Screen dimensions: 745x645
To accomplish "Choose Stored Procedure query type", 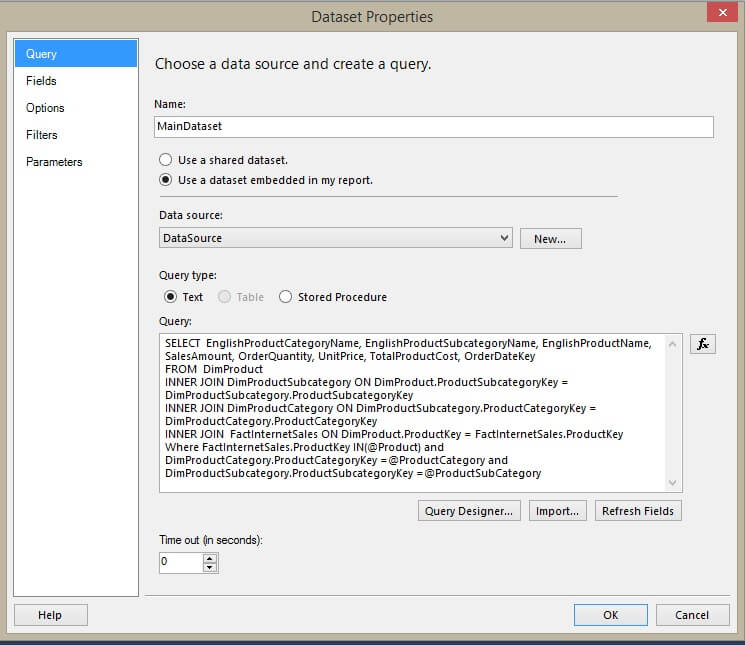I will tap(285, 297).
